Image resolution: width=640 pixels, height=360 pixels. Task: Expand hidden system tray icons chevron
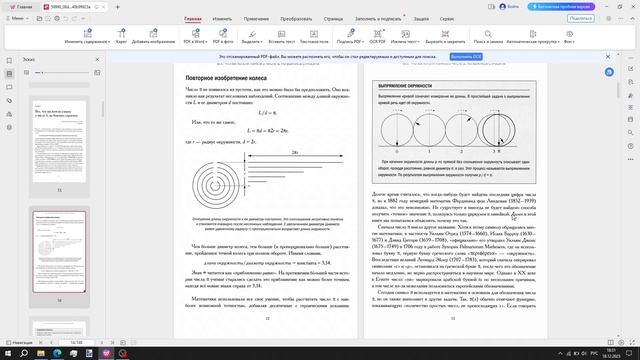coord(560,353)
